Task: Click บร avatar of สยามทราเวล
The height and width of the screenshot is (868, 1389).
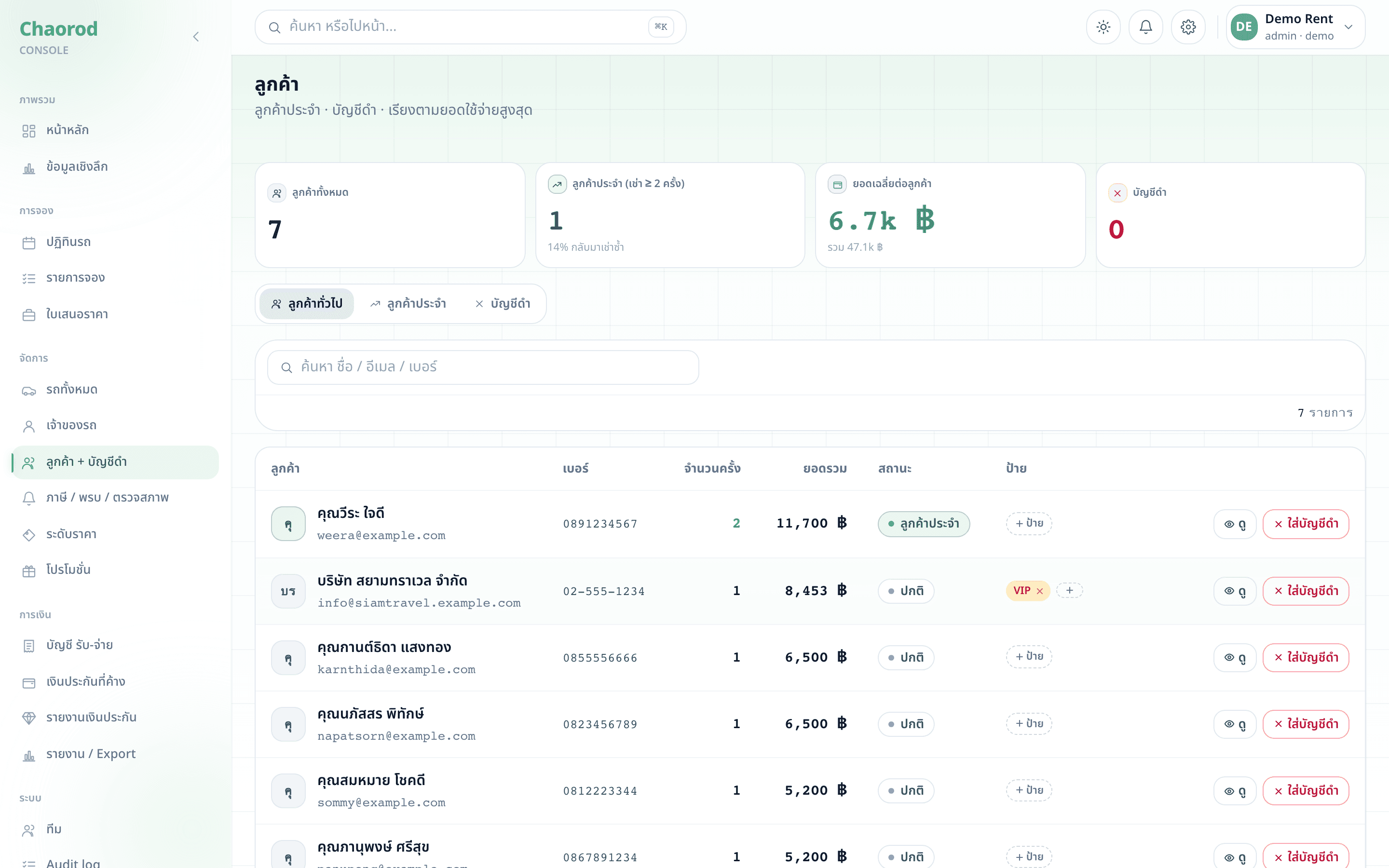Action: [288, 591]
